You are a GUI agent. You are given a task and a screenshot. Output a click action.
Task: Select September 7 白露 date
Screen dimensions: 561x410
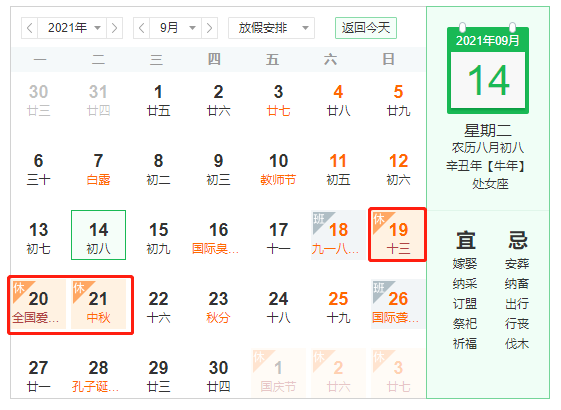tap(98, 169)
